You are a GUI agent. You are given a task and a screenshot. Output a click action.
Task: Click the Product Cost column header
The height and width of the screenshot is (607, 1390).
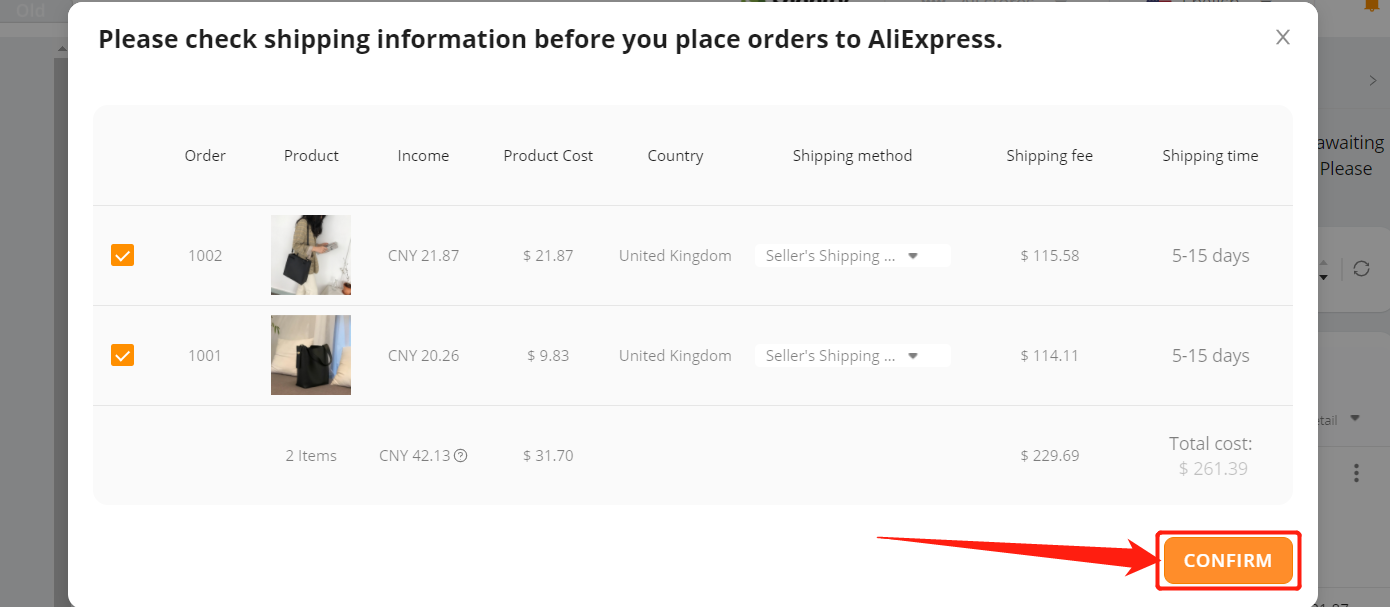(x=548, y=155)
